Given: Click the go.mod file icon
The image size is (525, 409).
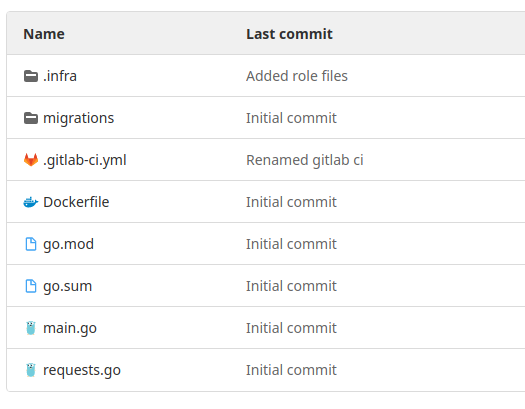Looking at the screenshot, I should tap(31, 244).
